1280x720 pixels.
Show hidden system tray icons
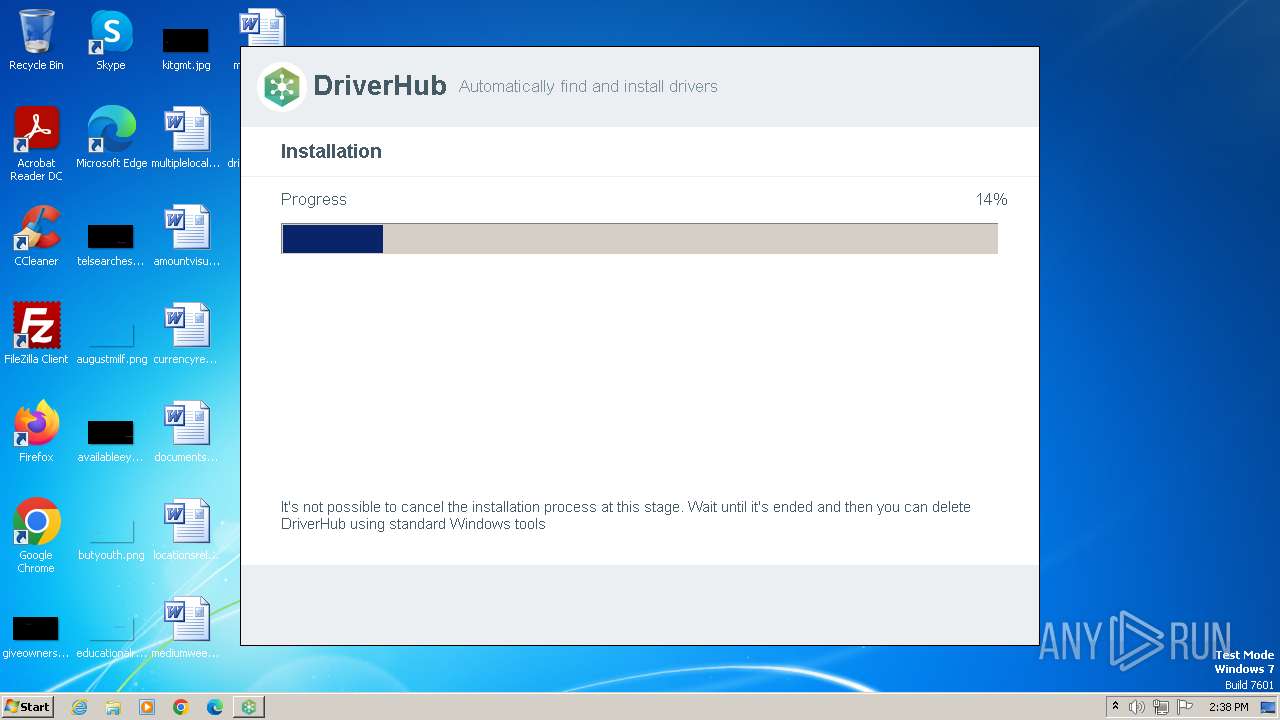pyautogui.click(x=1115, y=707)
